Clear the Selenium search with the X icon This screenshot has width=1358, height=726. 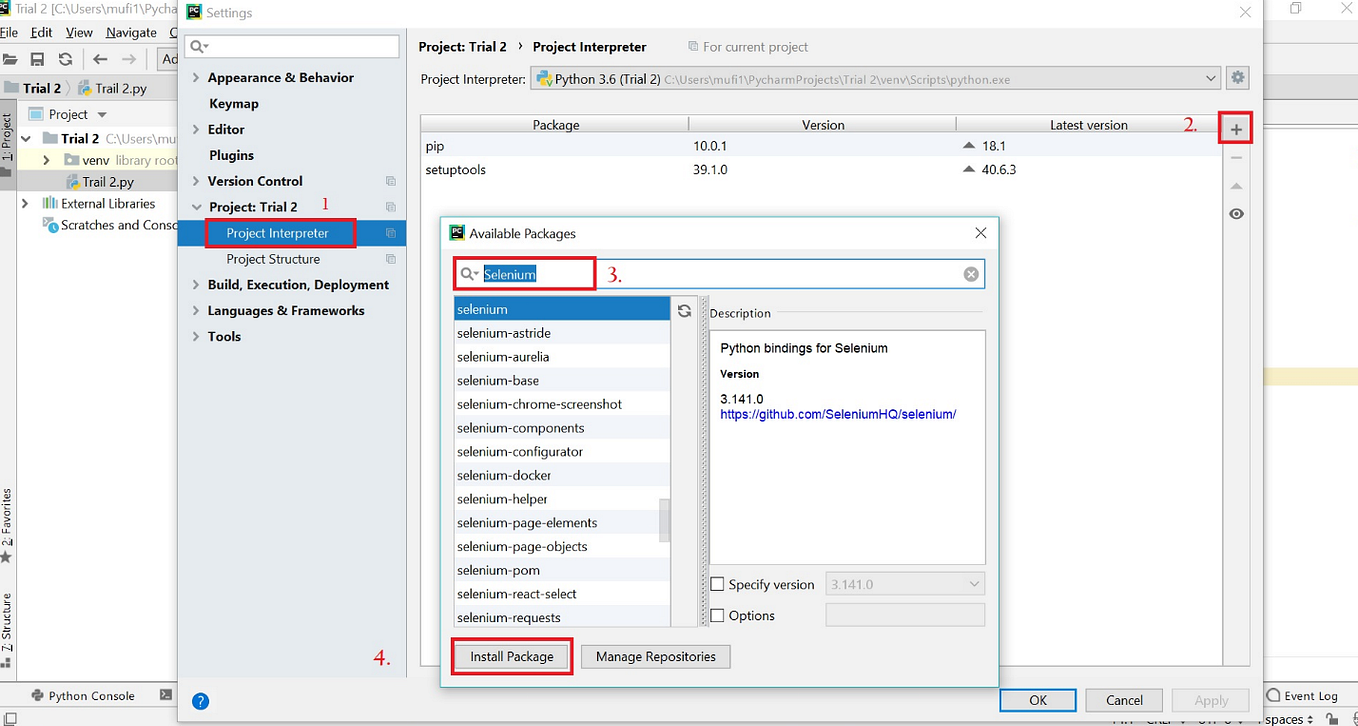tap(970, 273)
